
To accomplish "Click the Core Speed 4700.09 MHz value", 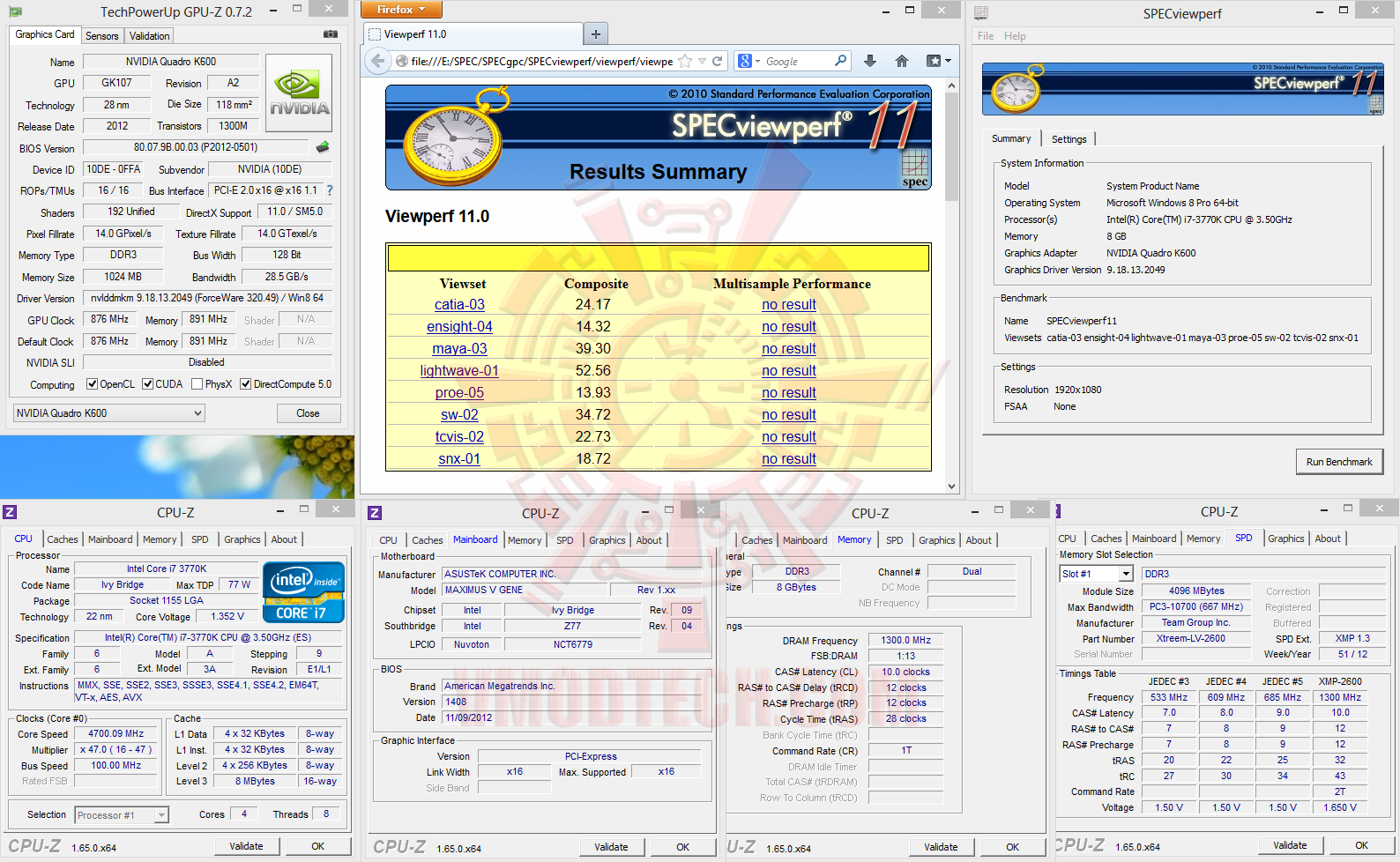I will click(116, 734).
